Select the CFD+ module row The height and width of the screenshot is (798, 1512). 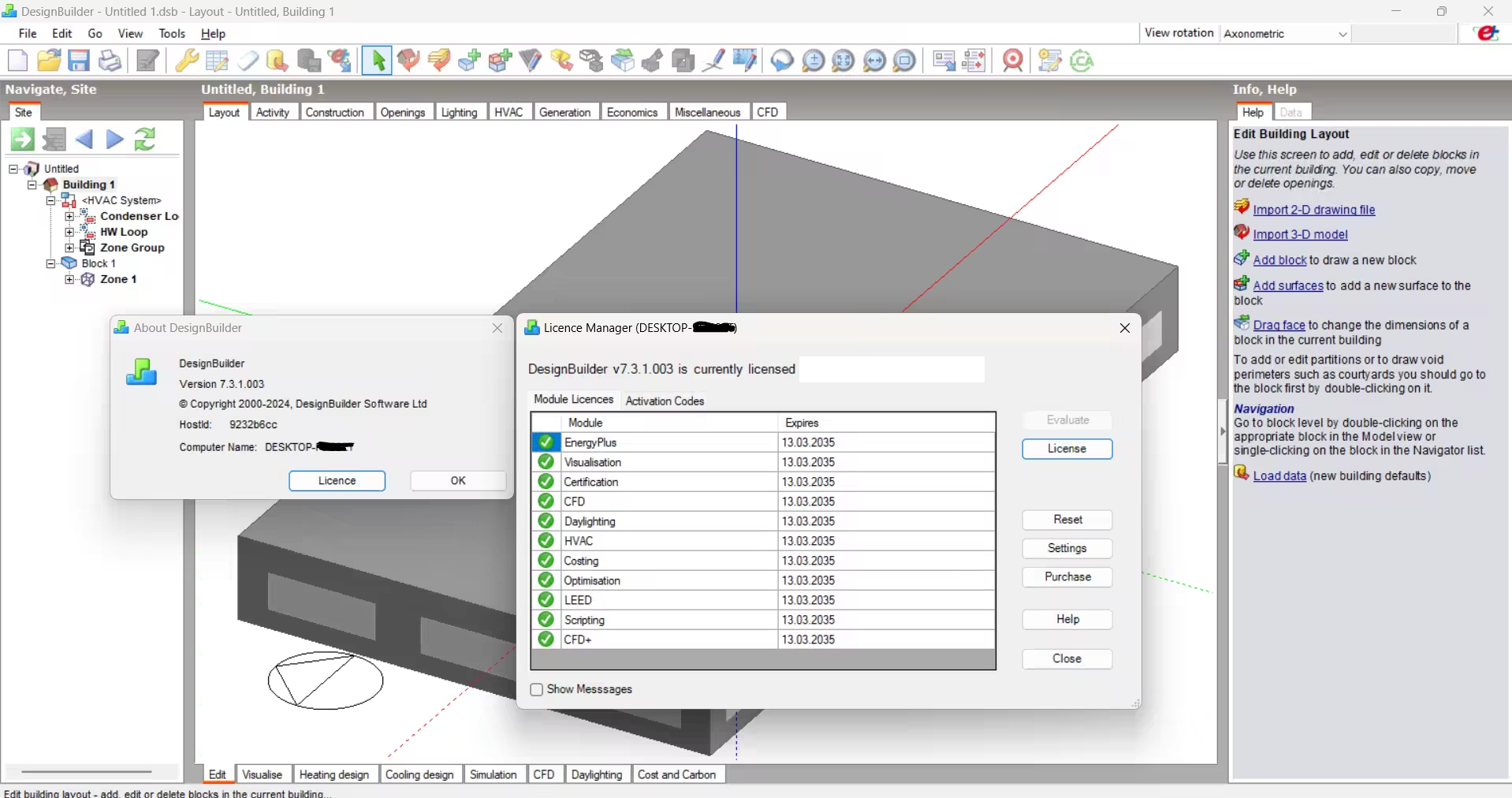coord(763,640)
